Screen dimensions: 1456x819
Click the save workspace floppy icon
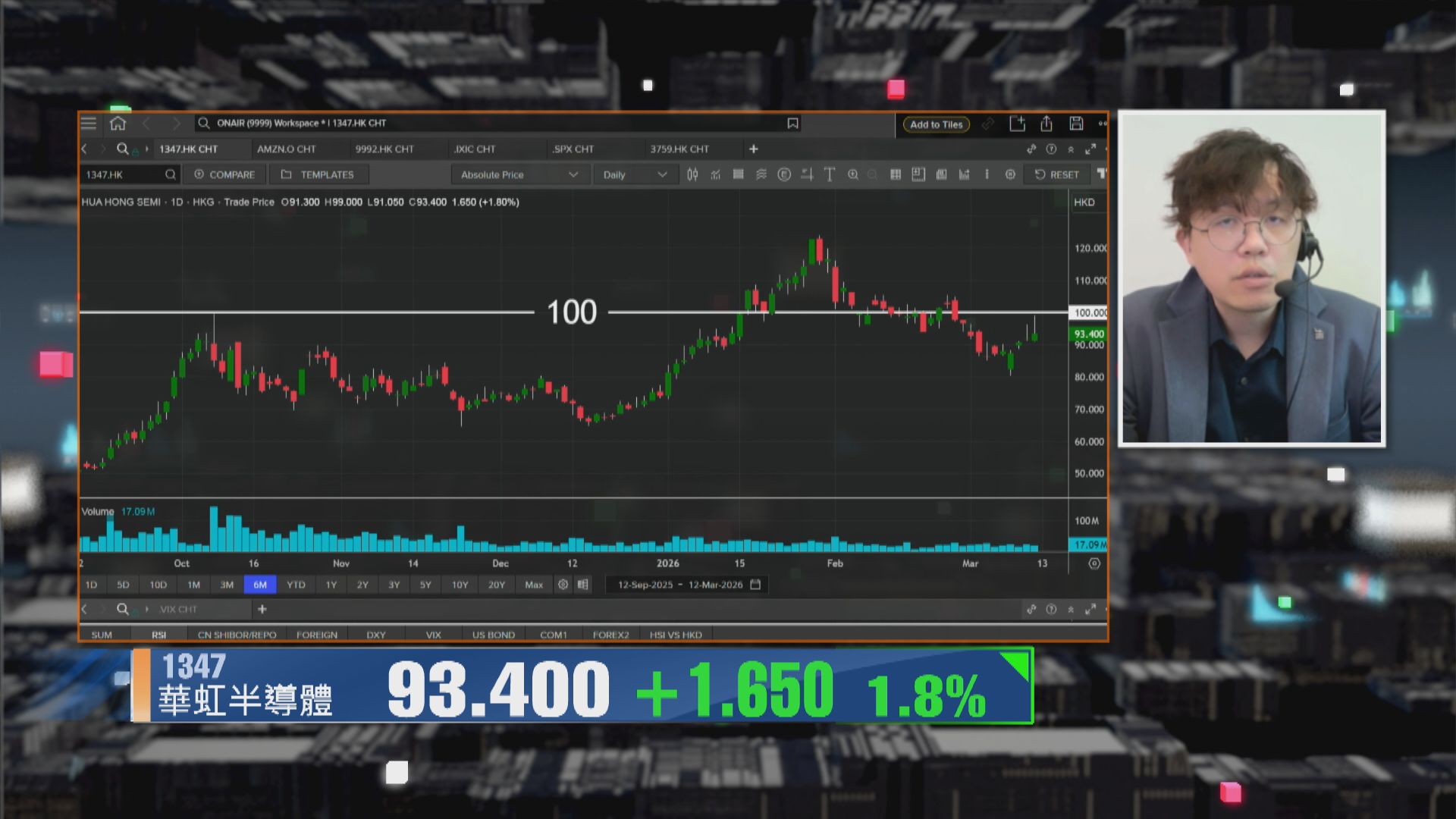(x=1076, y=124)
